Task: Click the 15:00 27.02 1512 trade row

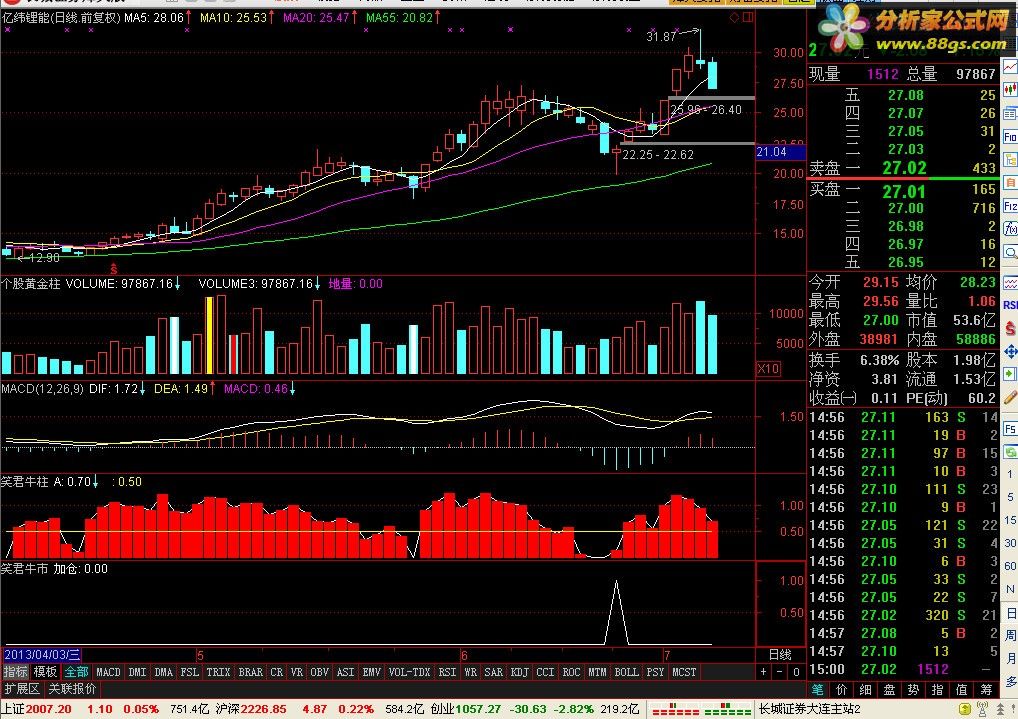Action: (x=902, y=670)
